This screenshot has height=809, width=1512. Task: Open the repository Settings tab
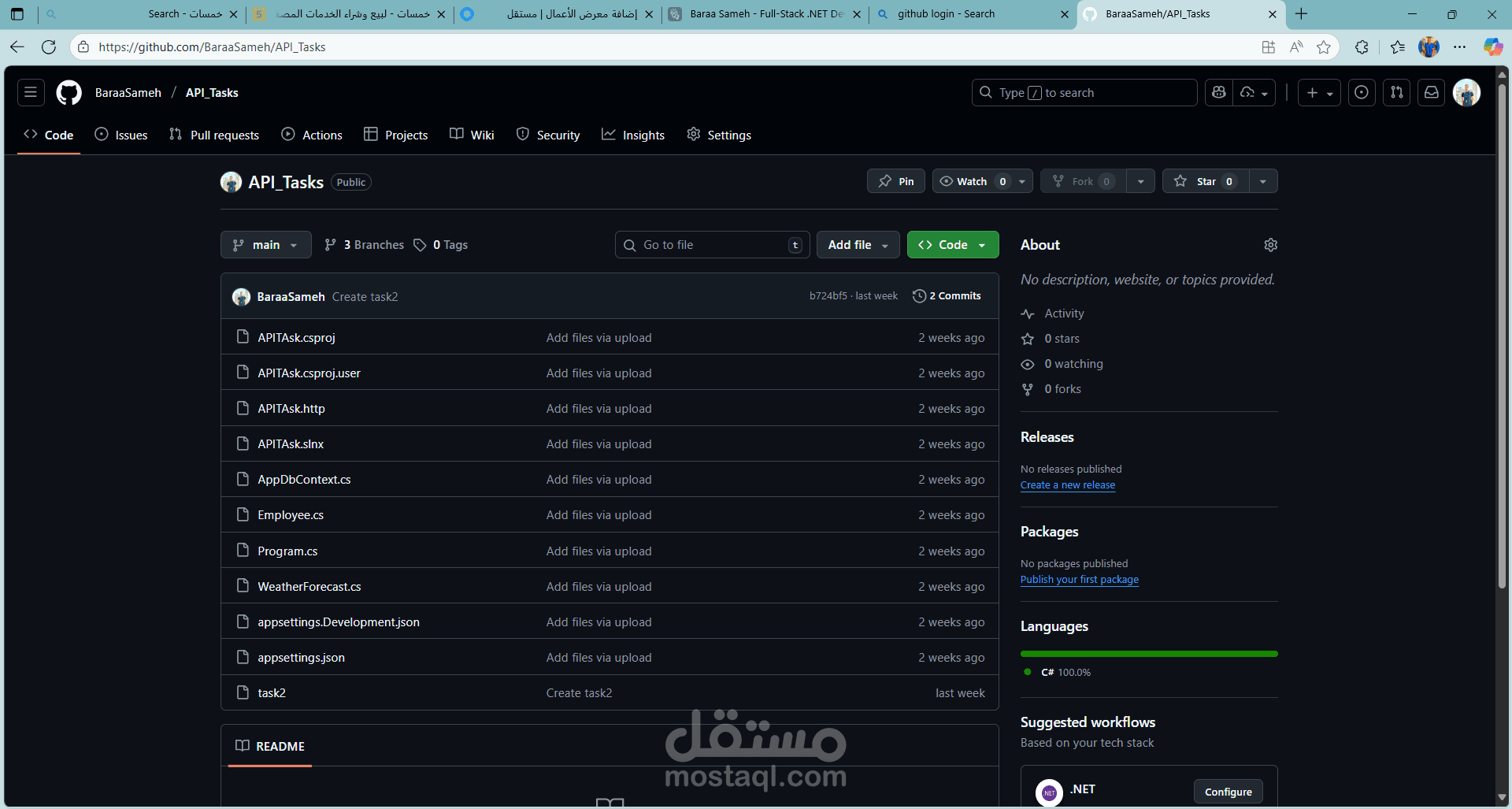click(x=719, y=135)
